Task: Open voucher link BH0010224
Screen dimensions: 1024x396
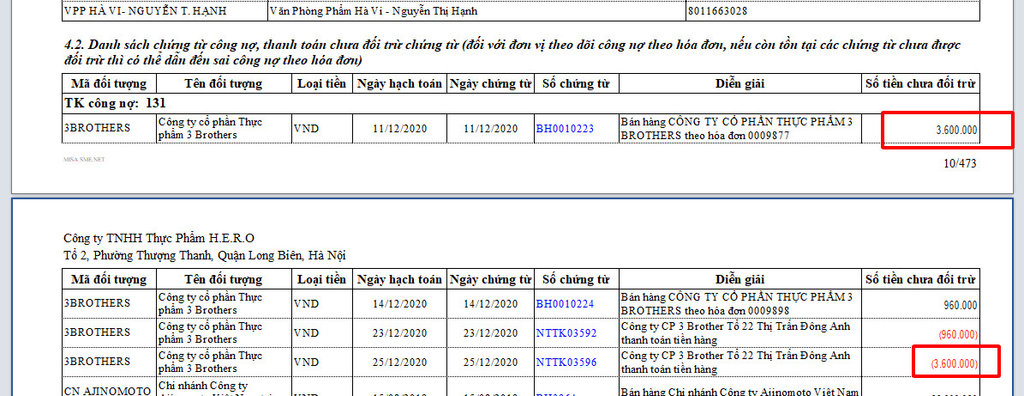Action: coord(565,304)
